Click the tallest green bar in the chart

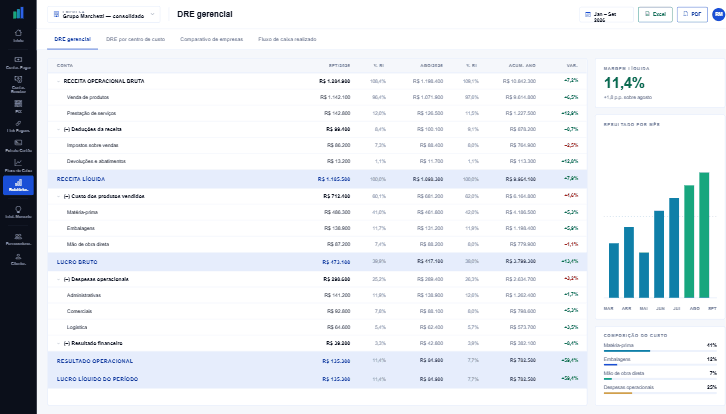pyautogui.click(x=704, y=235)
